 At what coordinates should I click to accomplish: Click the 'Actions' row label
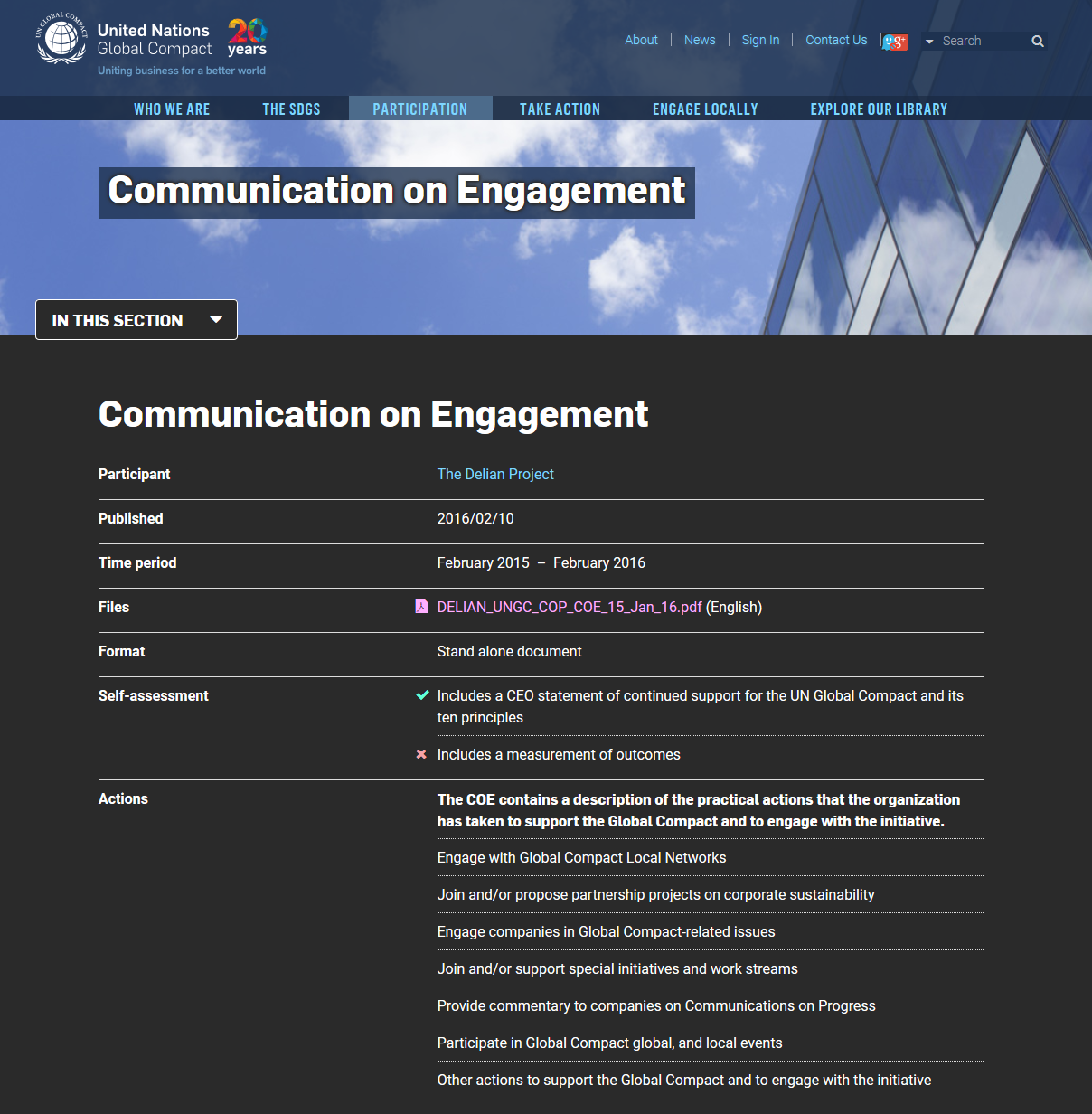123,798
